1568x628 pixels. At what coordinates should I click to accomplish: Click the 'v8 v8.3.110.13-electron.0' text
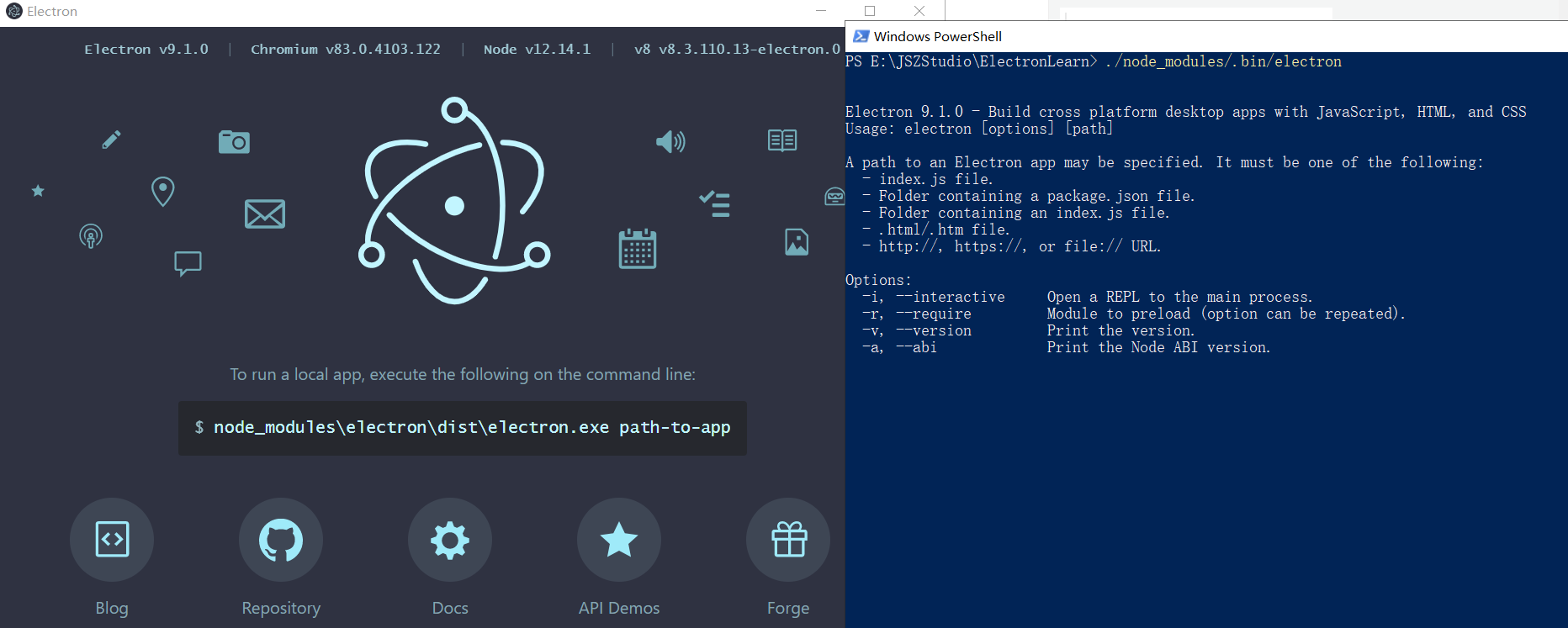pyautogui.click(x=737, y=50)
